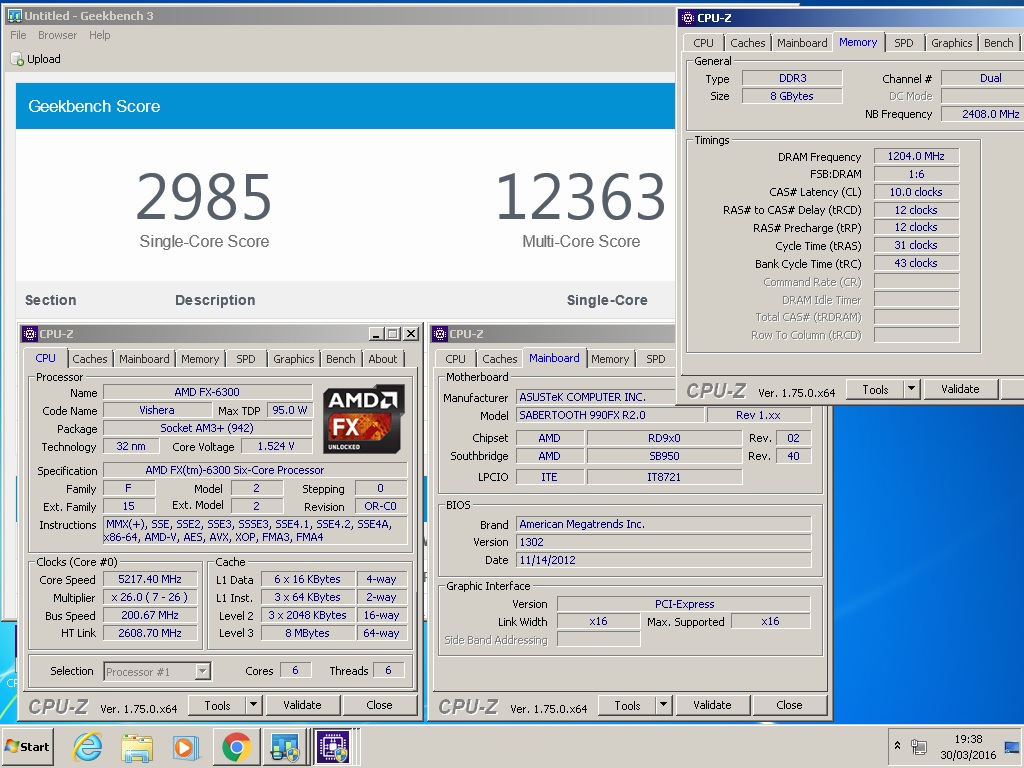1024x768 pixels.
Task: Click the Upload icon in Geekbench
Action: click(x=17, y=59)
